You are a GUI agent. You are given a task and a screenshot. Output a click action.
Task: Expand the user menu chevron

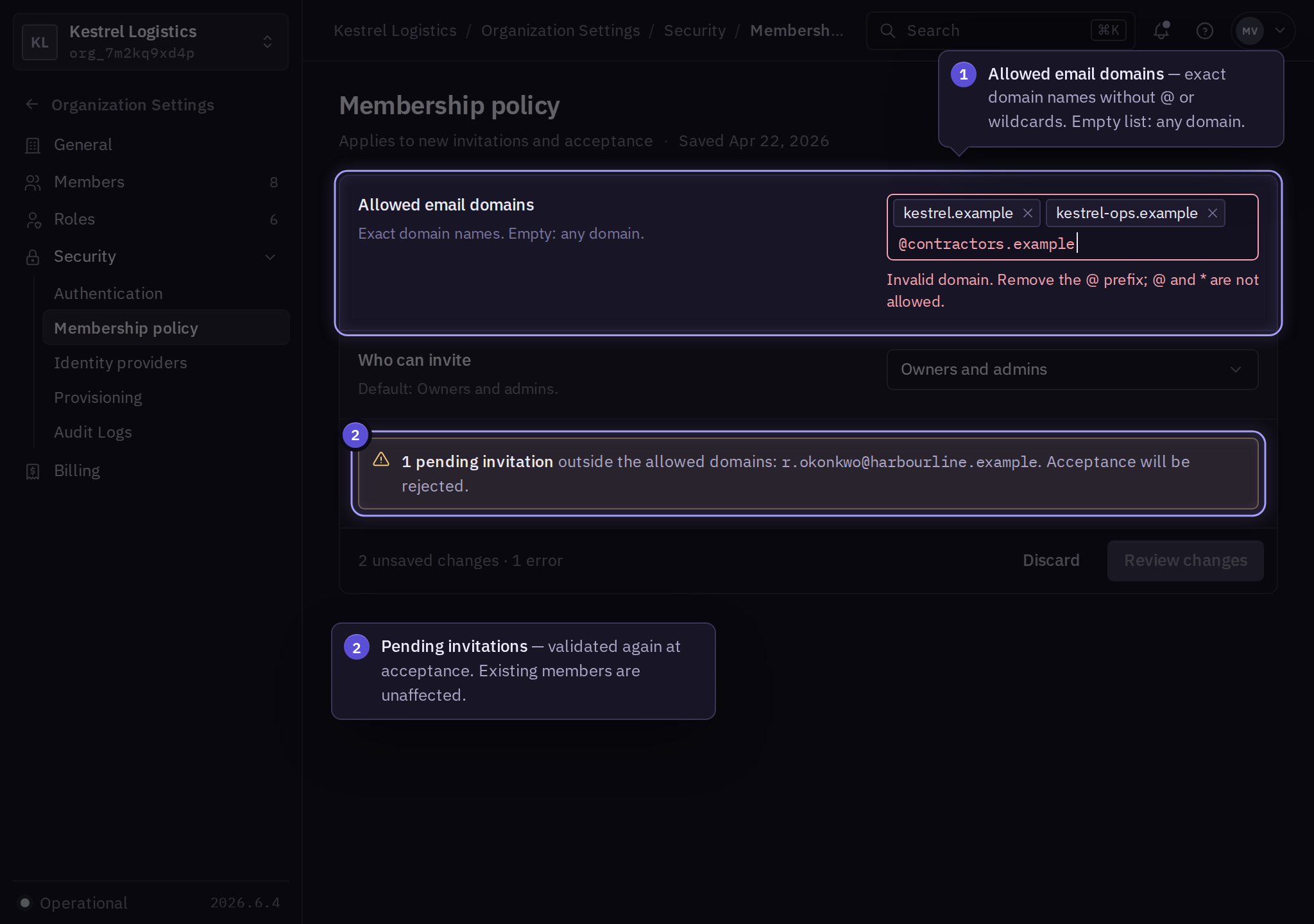tap(1280, 31)
